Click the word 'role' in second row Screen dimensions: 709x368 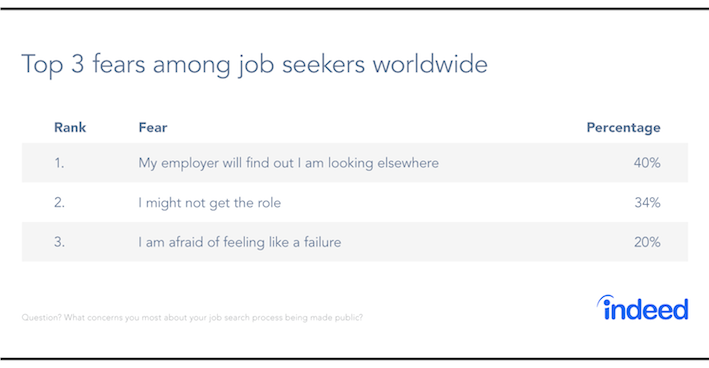[x=269, y=203]
